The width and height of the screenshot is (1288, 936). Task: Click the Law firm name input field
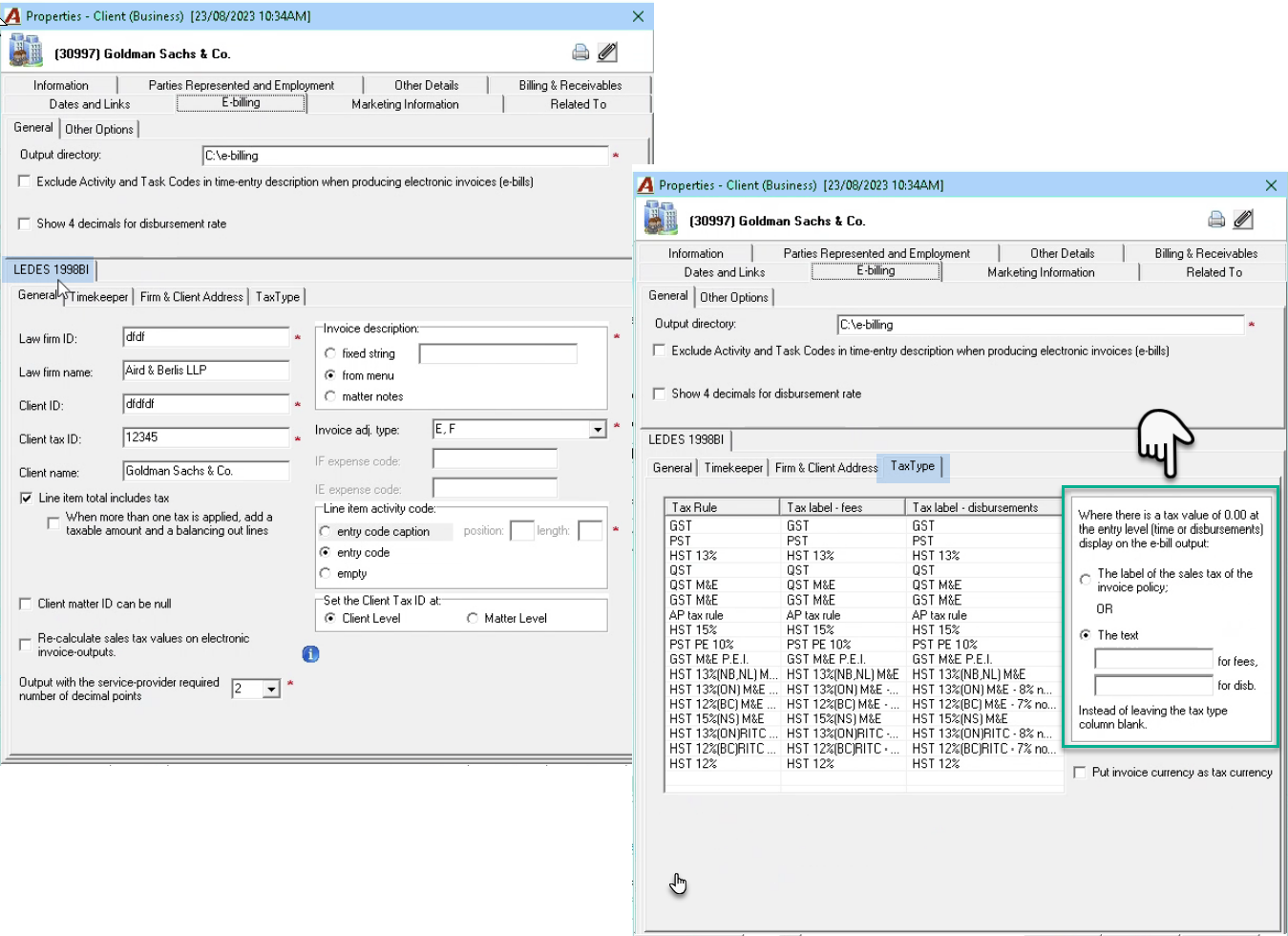tap(205, 371)
